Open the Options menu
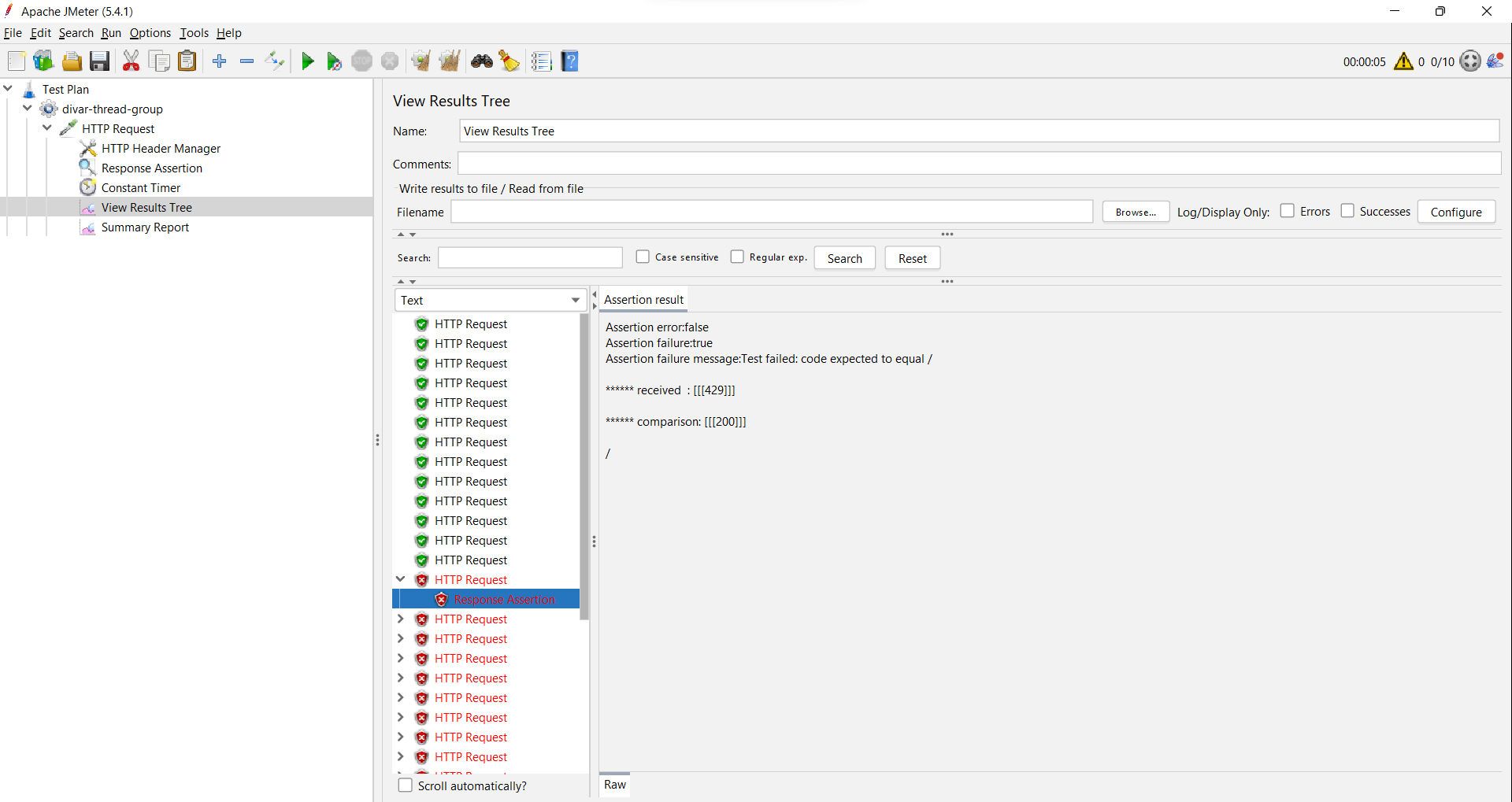This screenshot has width=1512, height=802. point(150,33)
